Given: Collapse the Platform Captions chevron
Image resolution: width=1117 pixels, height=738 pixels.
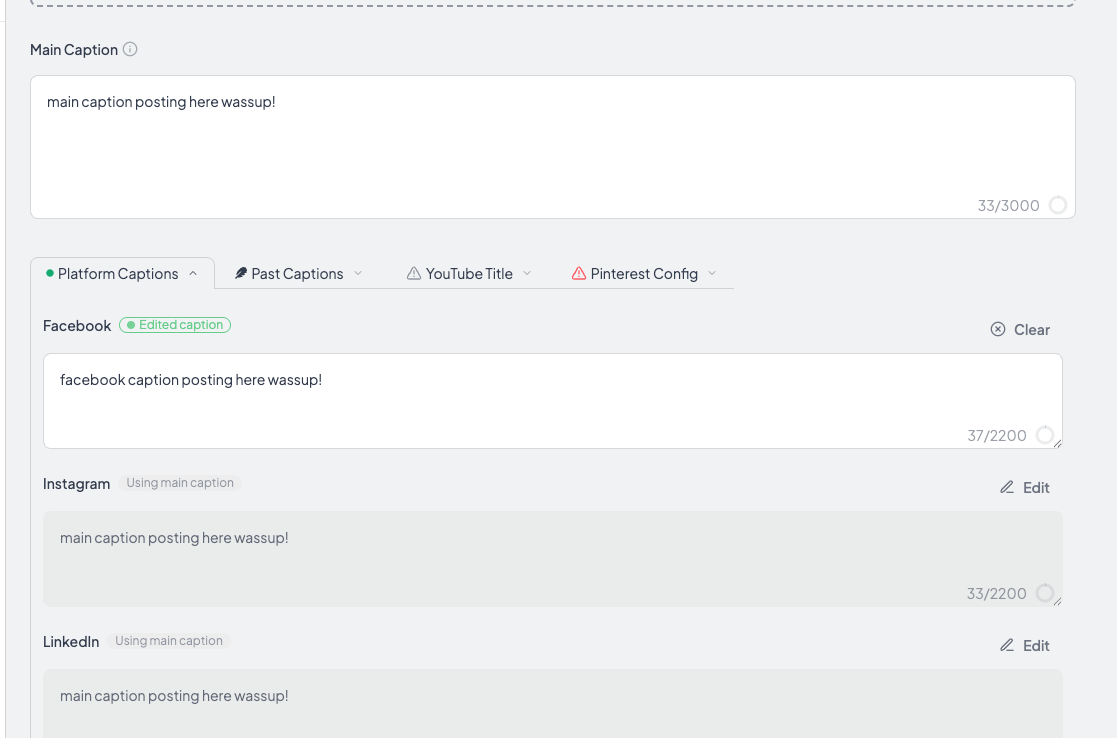Looking at the screenshot, I should coord(193,274).
